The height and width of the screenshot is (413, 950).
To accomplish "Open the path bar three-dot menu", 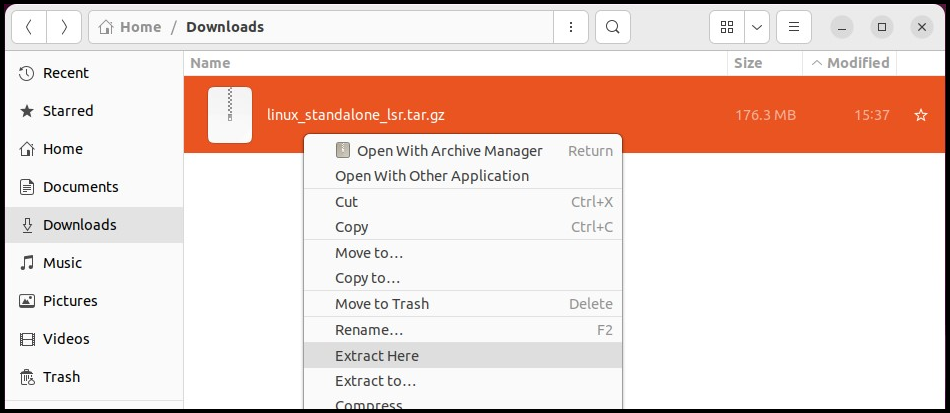I will click(x=571, y=27).
